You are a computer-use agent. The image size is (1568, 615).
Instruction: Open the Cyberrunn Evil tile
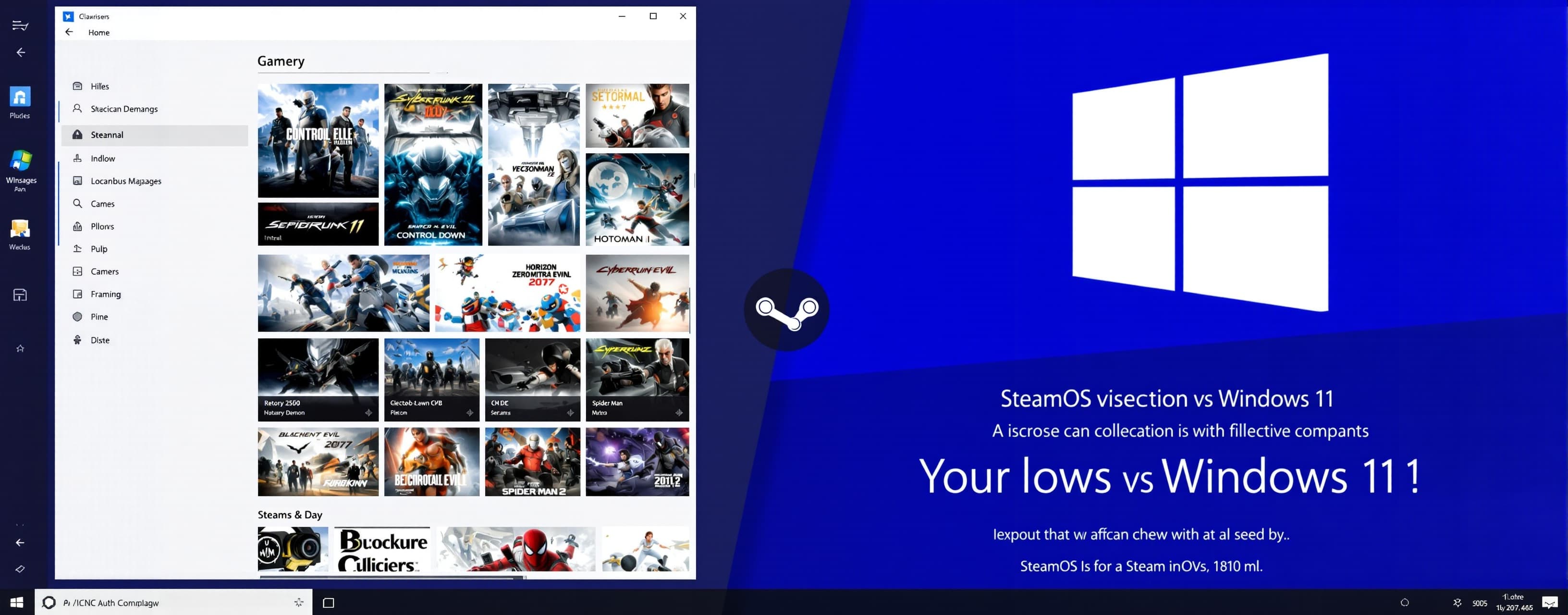(x=637, y=293)
